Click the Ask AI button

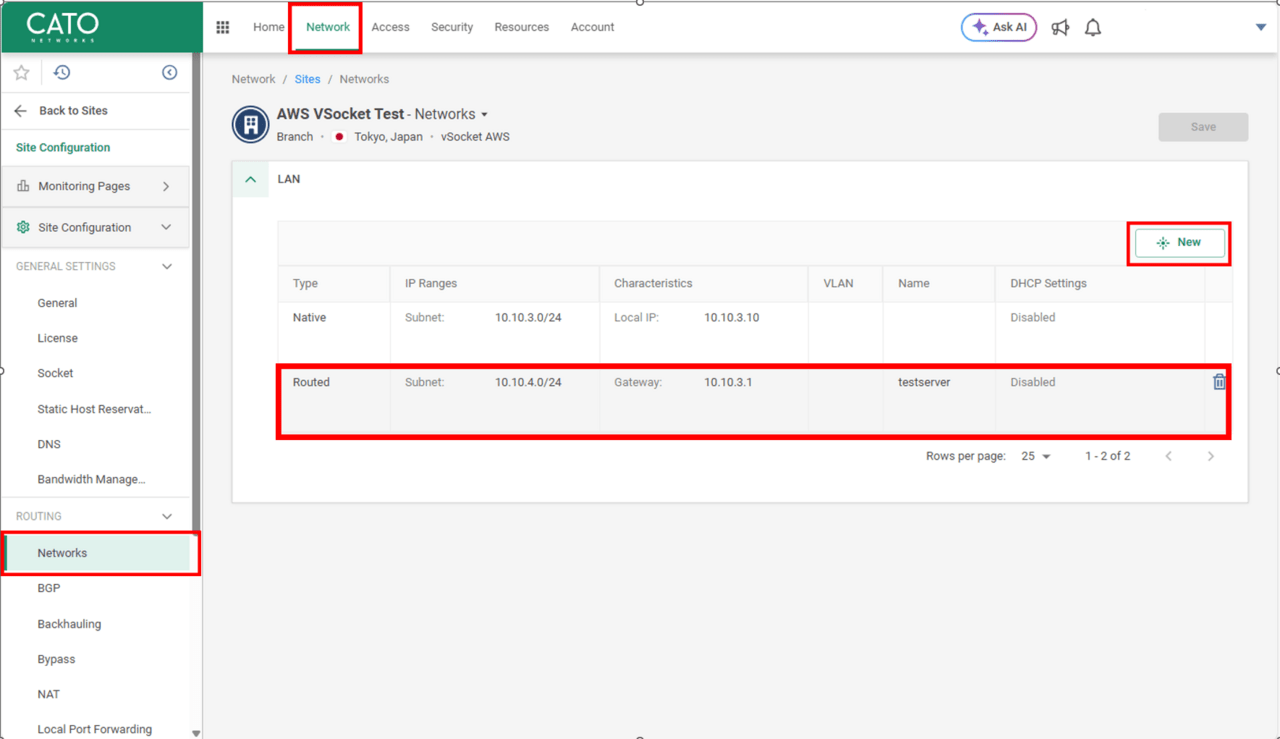[x=999, y=27]
